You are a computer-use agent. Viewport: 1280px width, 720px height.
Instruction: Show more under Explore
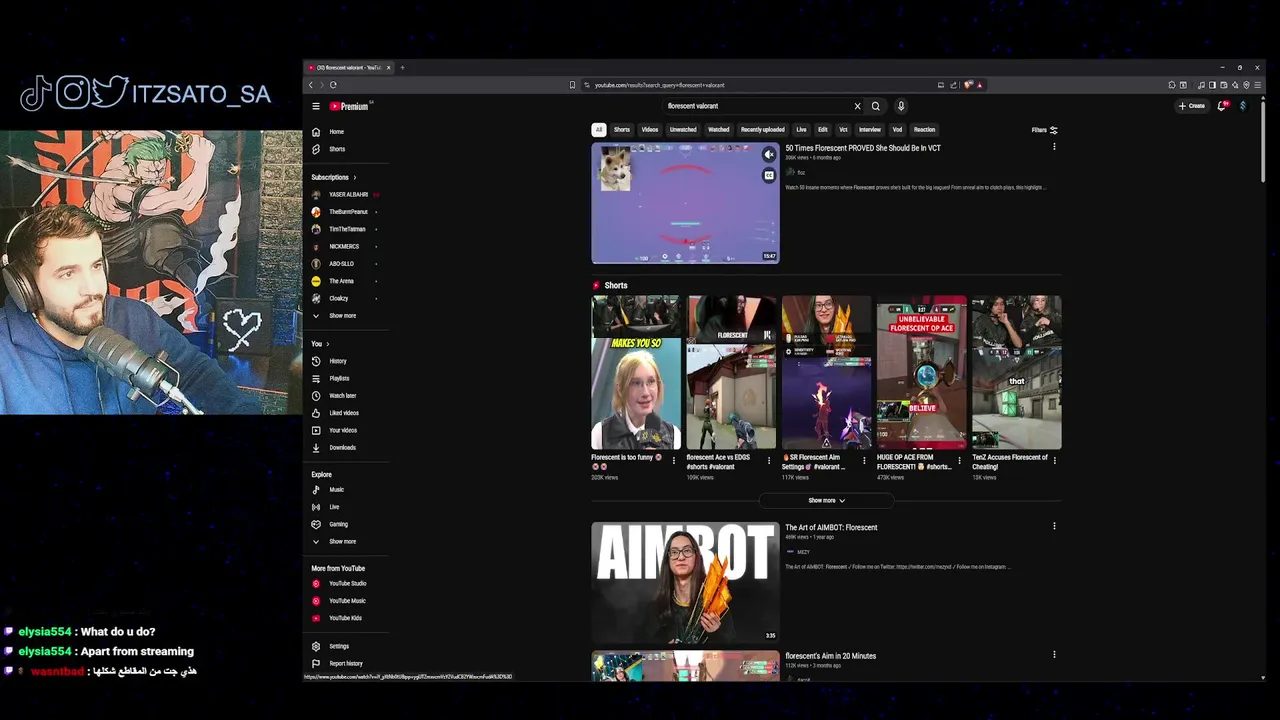[x=342, y=542]
